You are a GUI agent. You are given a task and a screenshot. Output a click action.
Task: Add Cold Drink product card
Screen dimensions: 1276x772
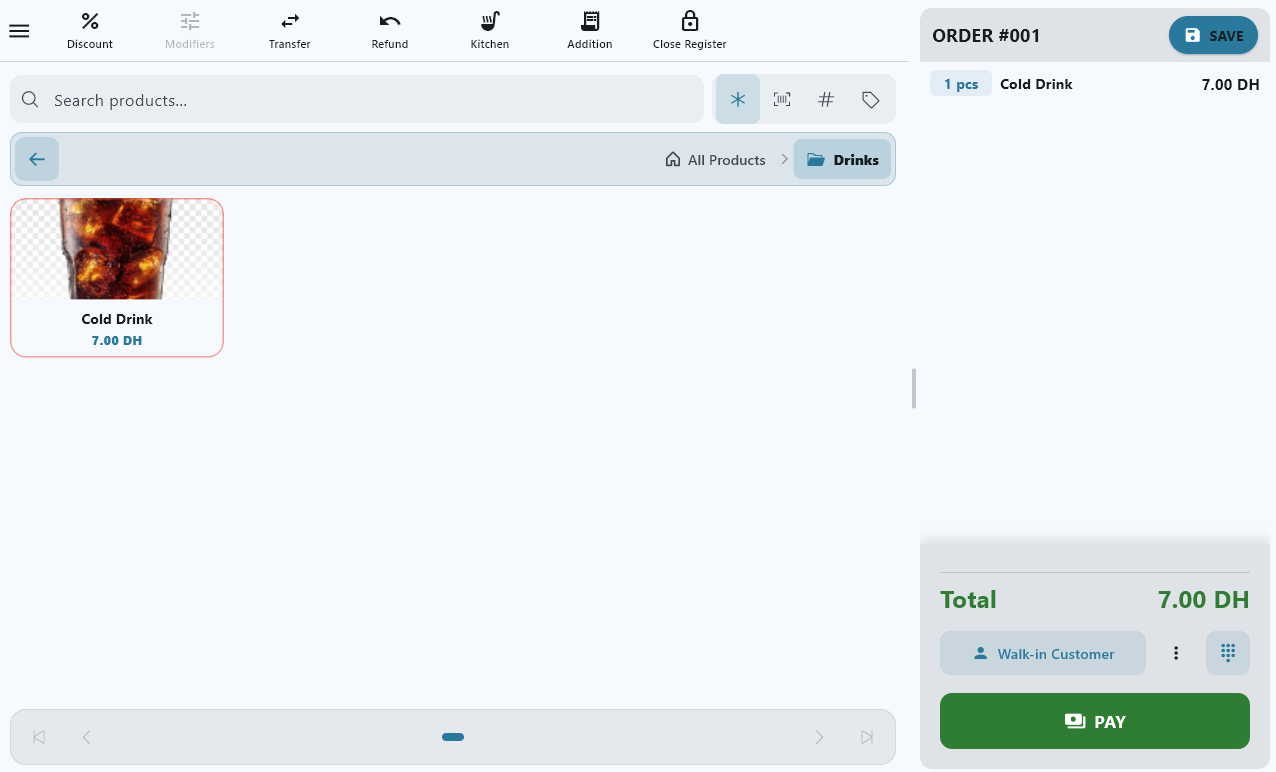[x=117, y=277]
